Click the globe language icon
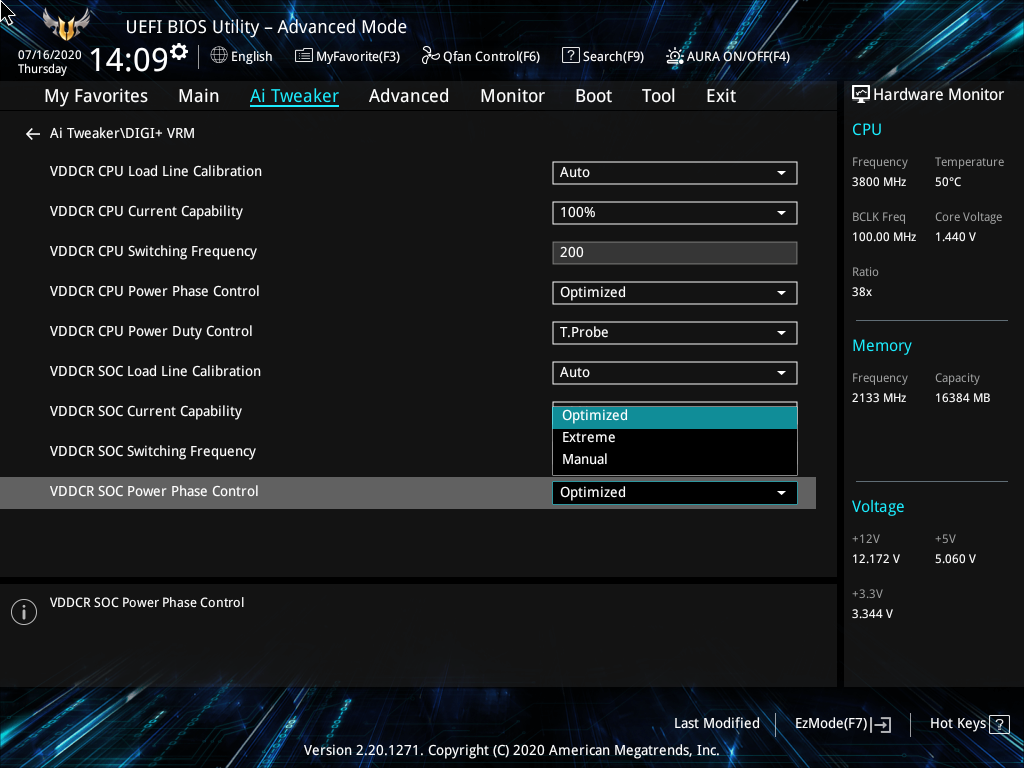 coord(219,56)
